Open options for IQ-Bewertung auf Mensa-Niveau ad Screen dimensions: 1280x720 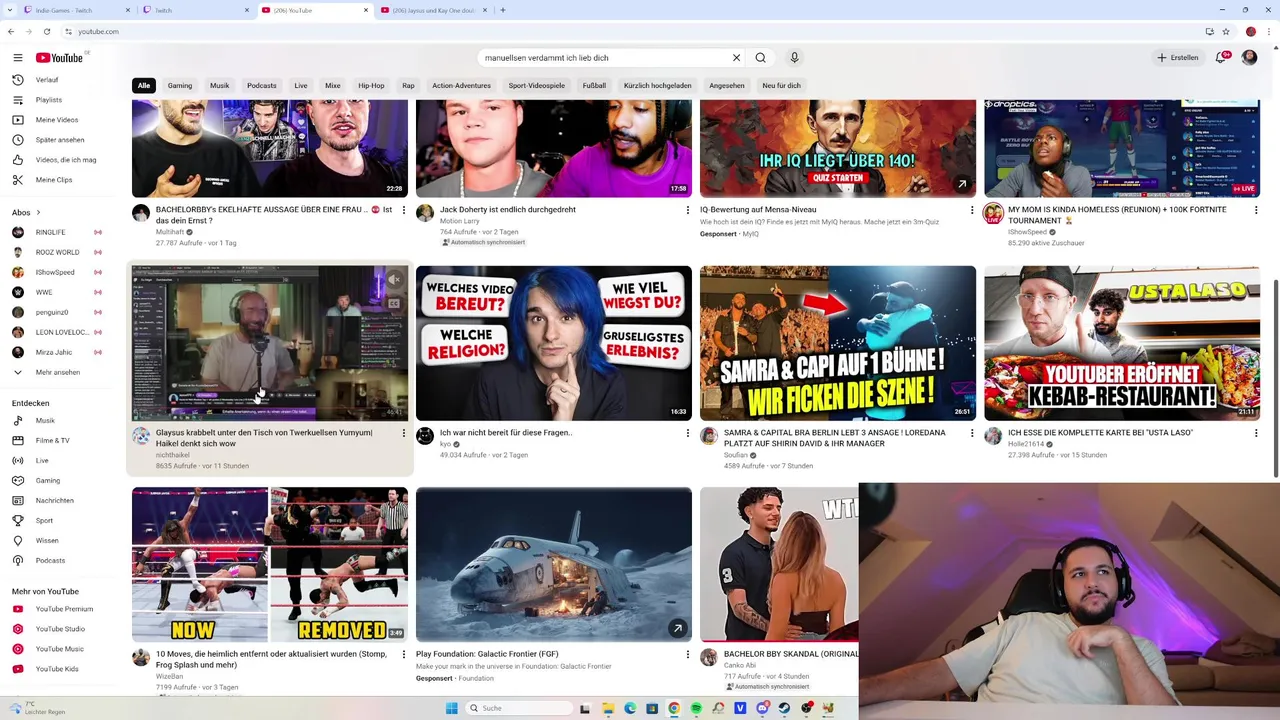coord(972,210)
